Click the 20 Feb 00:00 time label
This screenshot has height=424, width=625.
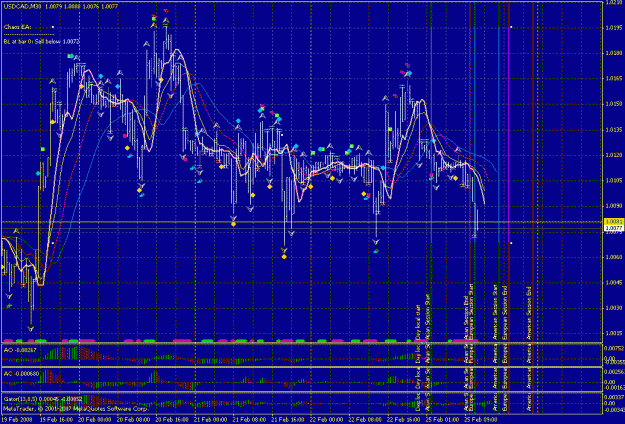[x=94, y=419]
